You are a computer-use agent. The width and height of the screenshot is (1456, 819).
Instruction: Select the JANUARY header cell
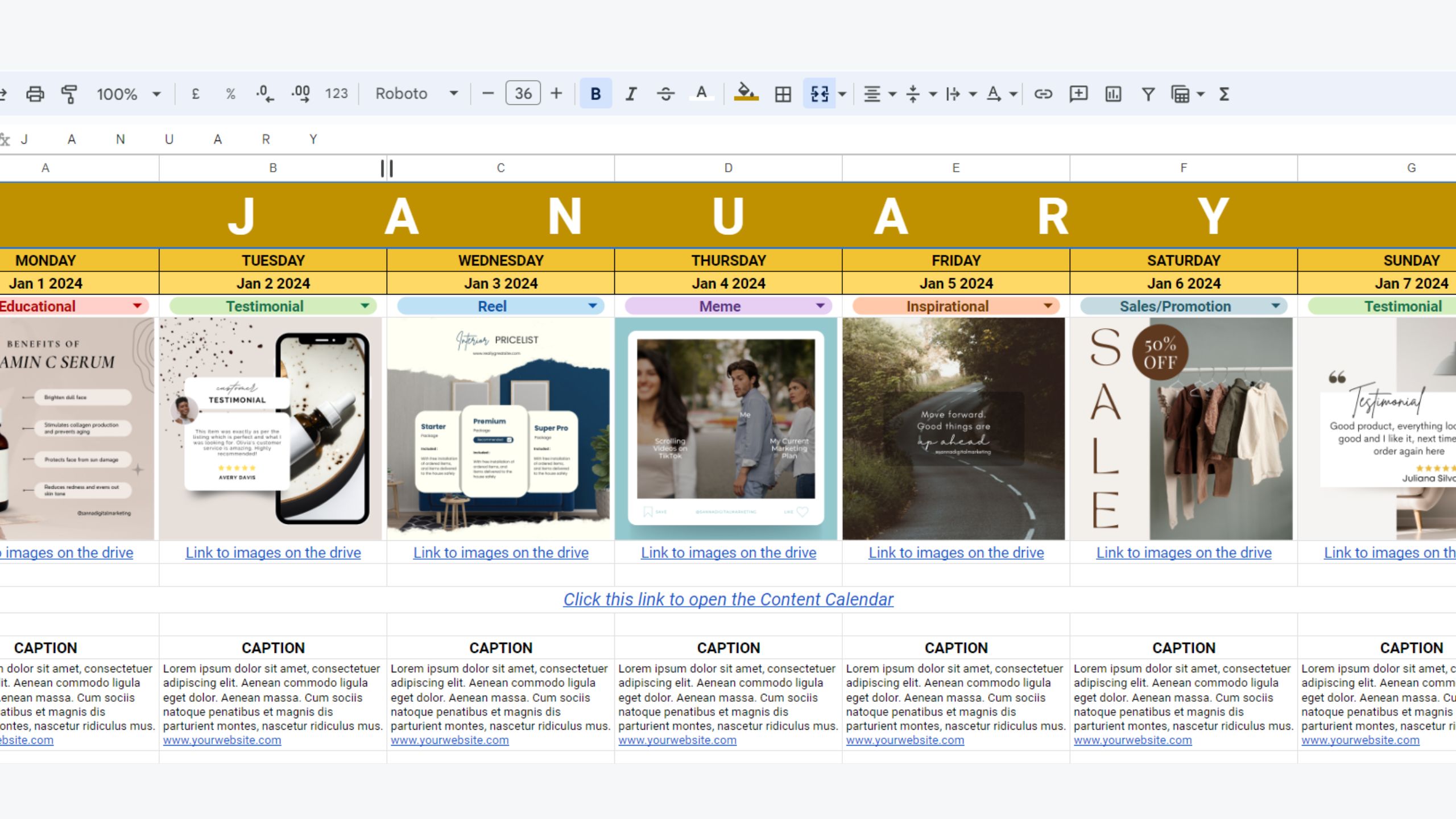point(728,215)
